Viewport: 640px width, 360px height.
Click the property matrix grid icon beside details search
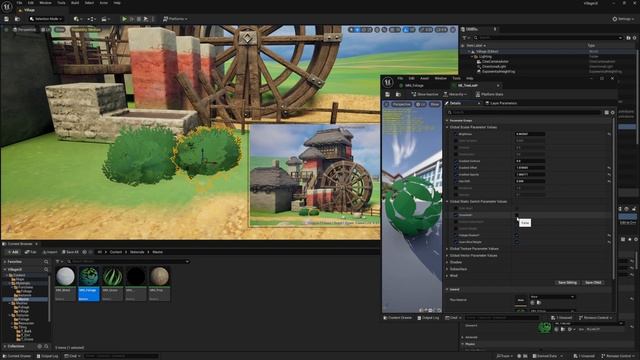click(607, 112)
